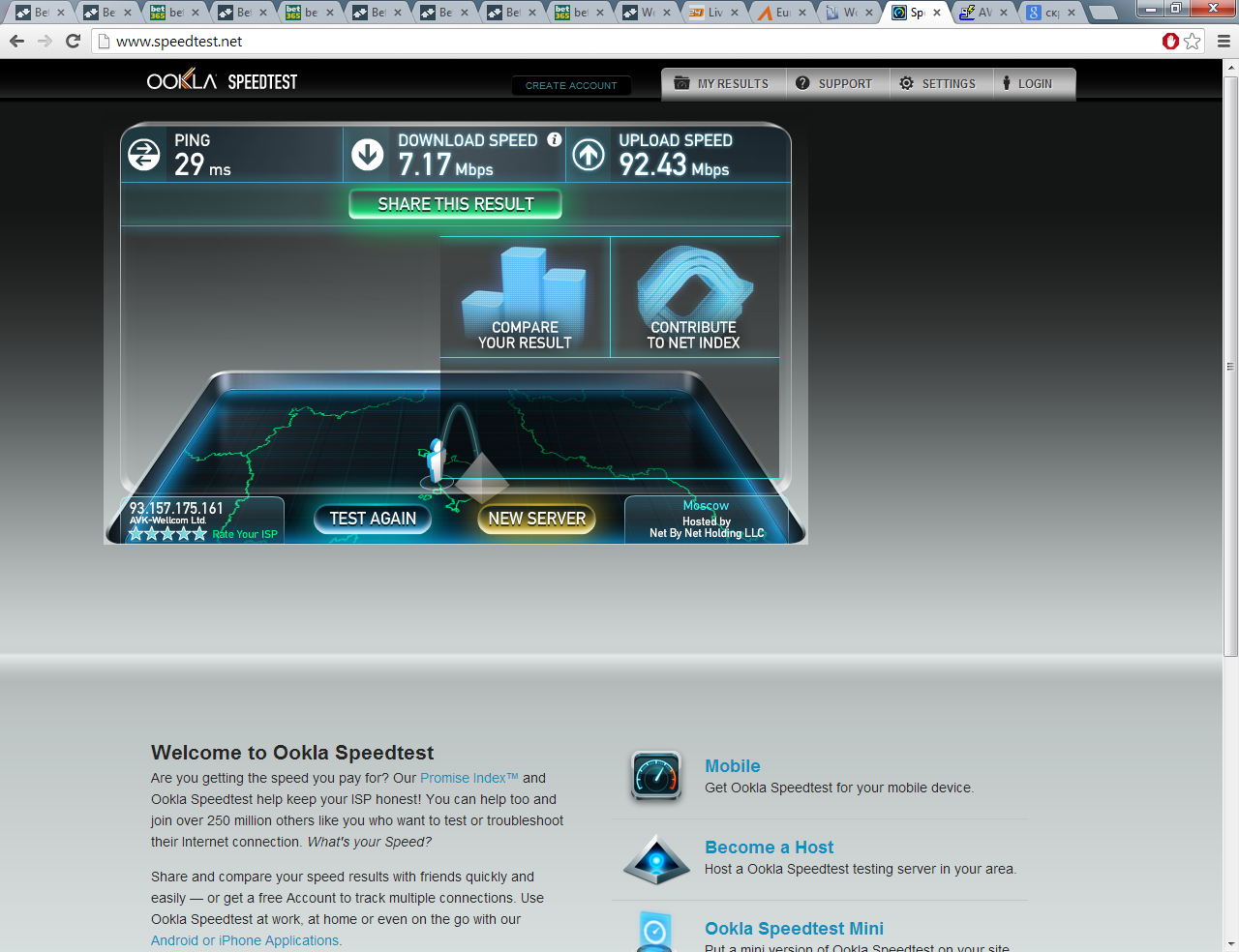Click the Test Again button
Image resolution: width=1239 pixels, height=952 pixels.
(373, 519)
